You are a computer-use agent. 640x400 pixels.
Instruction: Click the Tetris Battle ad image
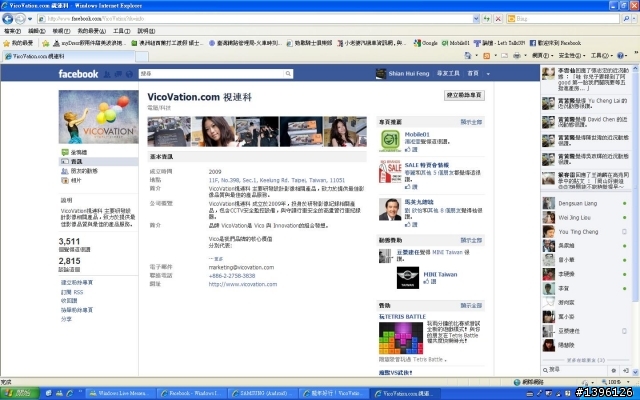pyautogui.click(x=400, y=338)
